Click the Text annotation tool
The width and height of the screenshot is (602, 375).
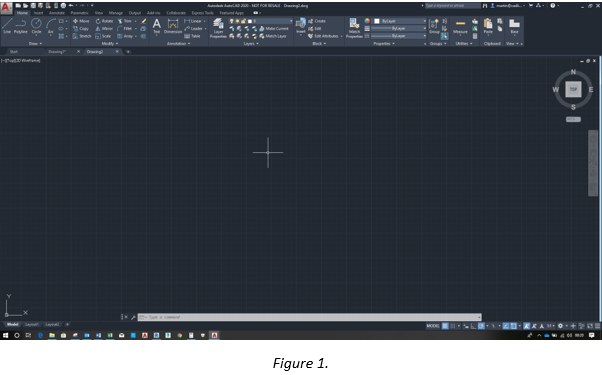[x=157, y=26]
